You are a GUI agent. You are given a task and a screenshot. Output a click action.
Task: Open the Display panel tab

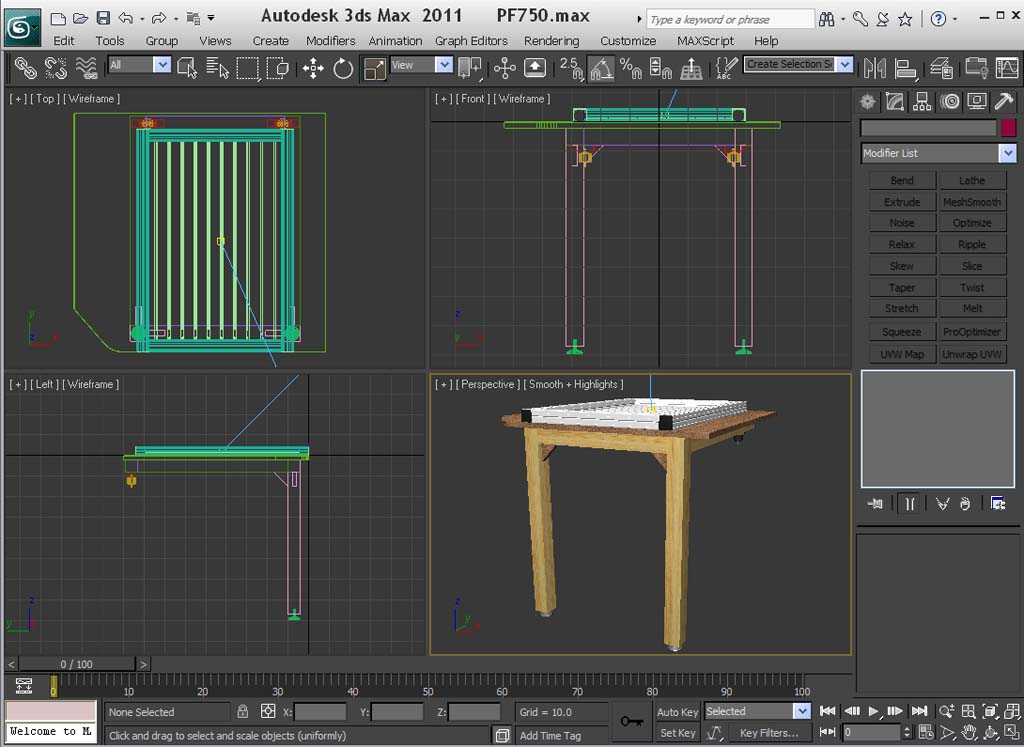tap(977, 101)
